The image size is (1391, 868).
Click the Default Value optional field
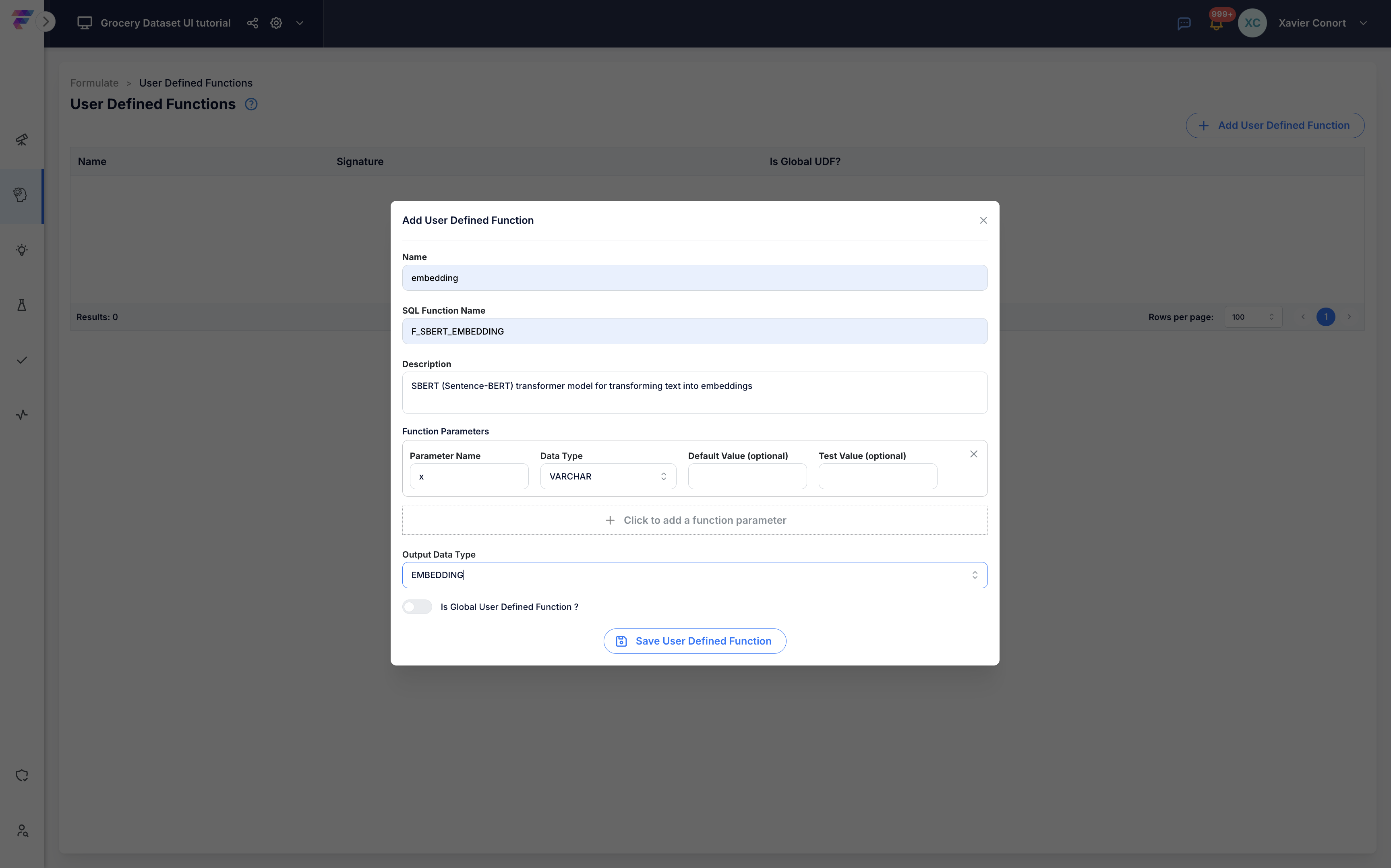(x=747, y=477)
